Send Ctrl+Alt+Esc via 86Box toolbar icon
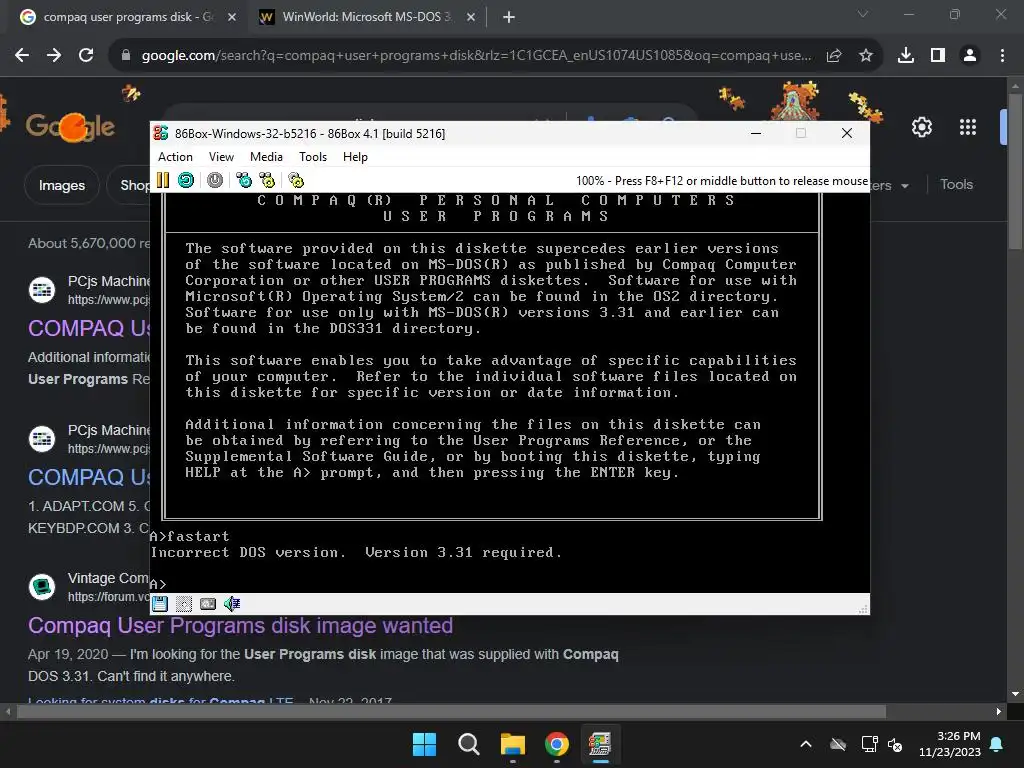Screen dimensions: 1024x768 tap(267, 180)
